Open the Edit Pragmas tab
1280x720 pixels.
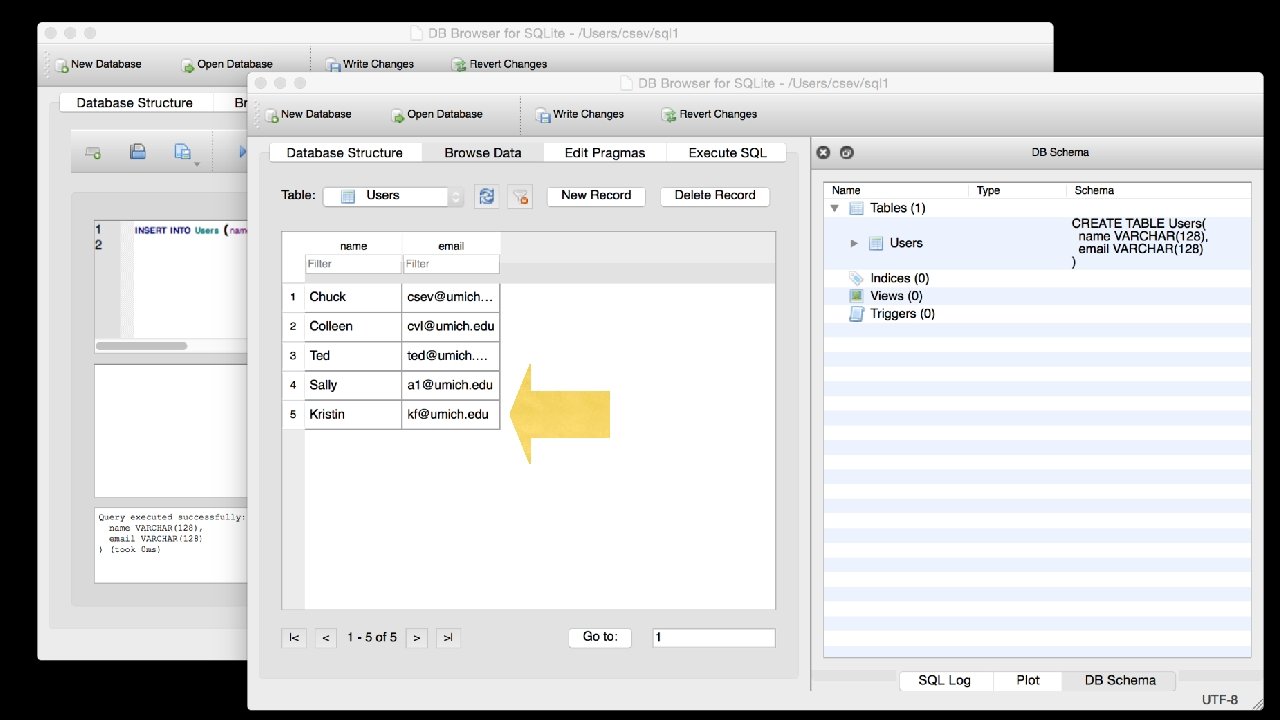coord(605,153)
